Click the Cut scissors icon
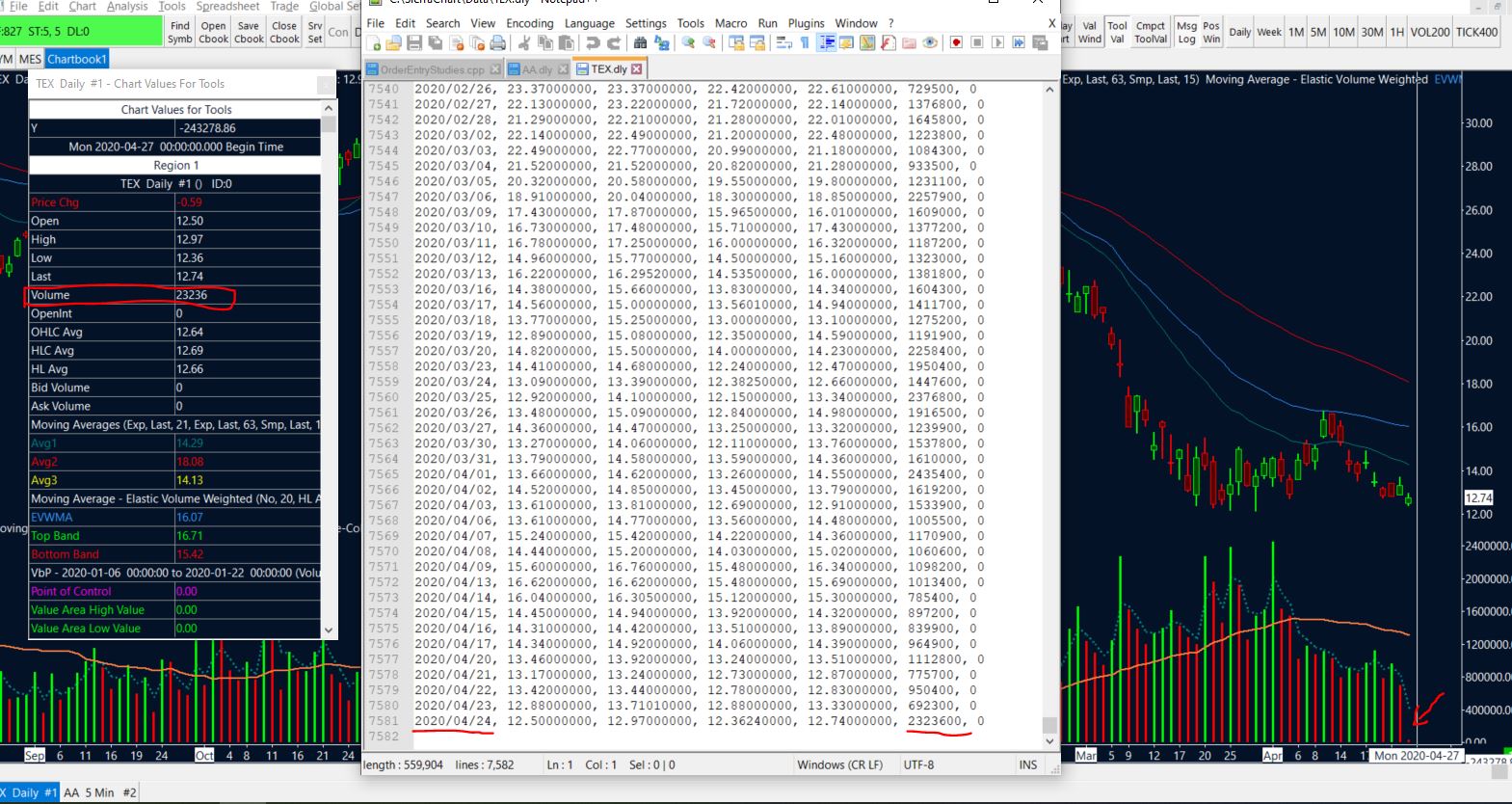 coord(523,42)
